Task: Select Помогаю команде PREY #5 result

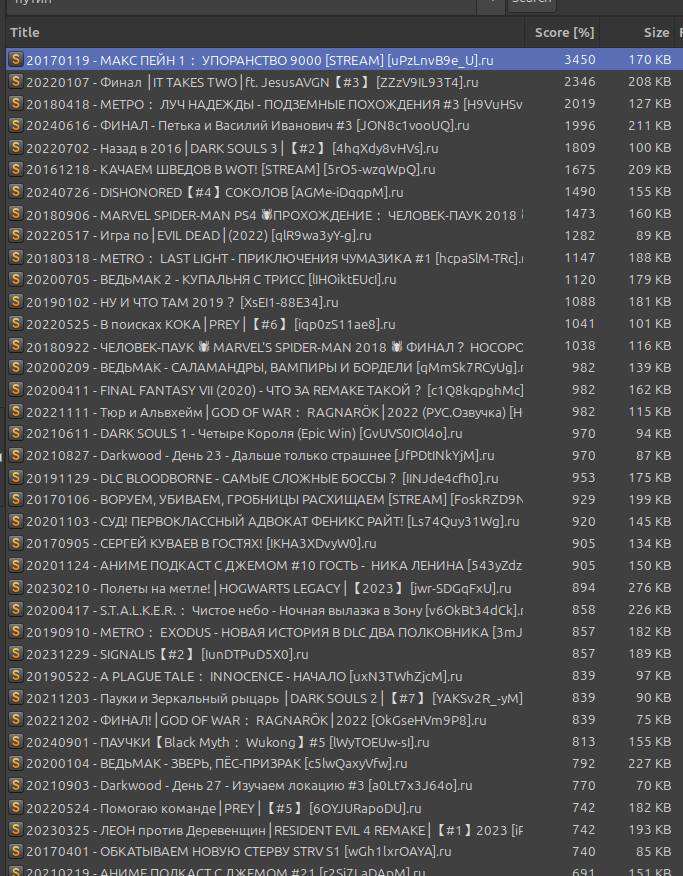Action: click(344, 808)
